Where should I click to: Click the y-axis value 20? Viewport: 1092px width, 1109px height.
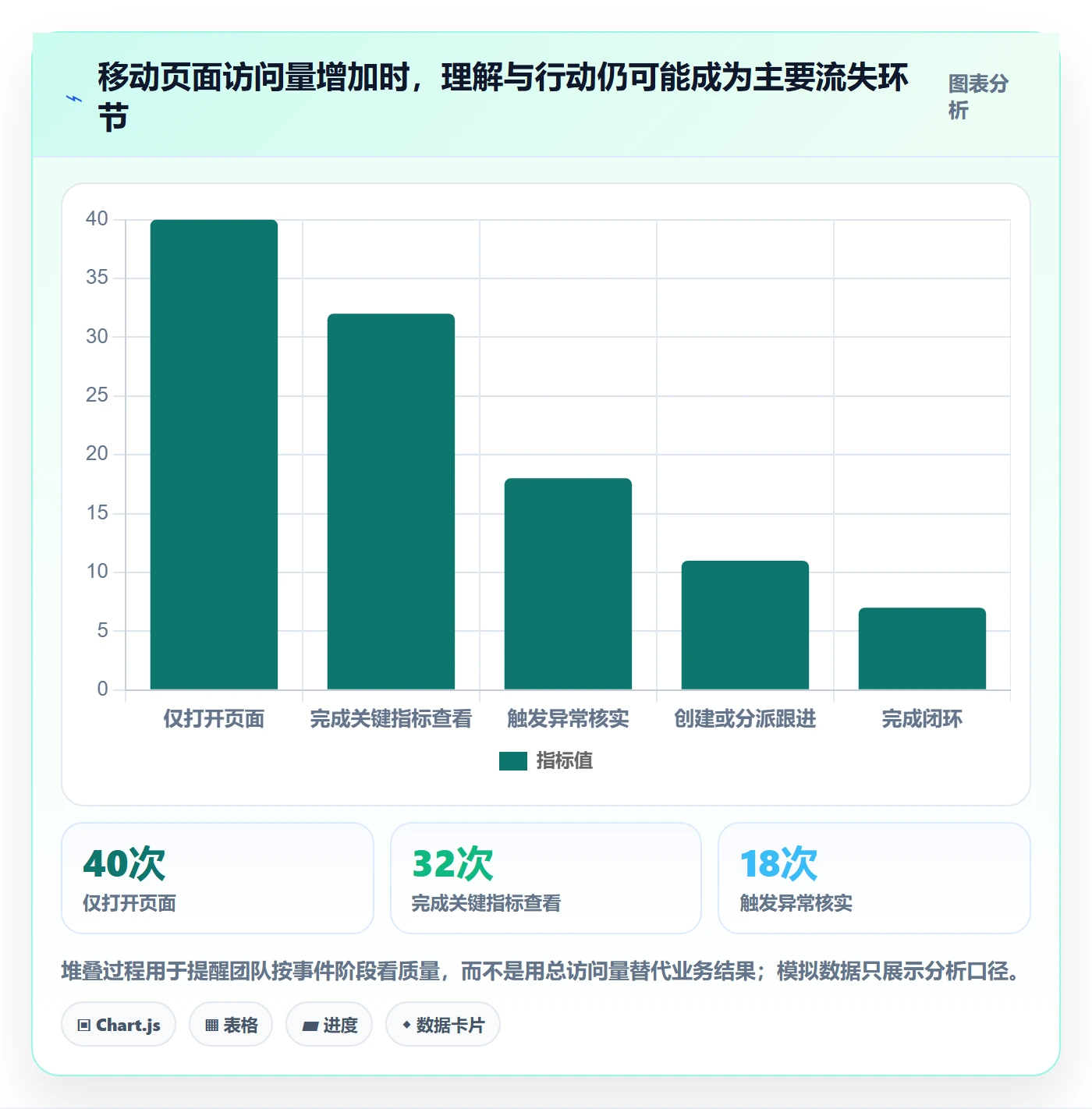97,454
